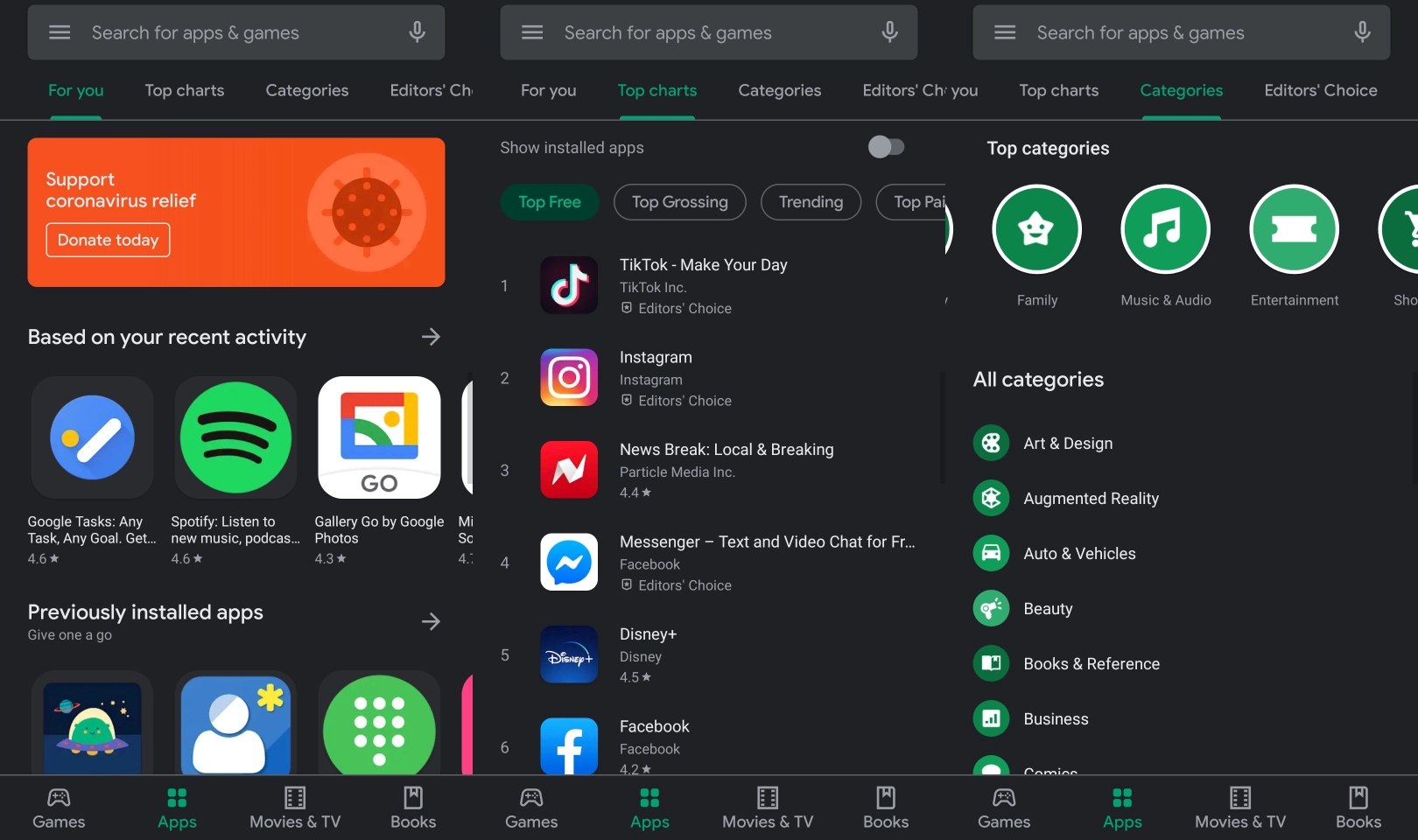
Task: Expand Based on your recent activity arrow
Action: pos(431,337)
